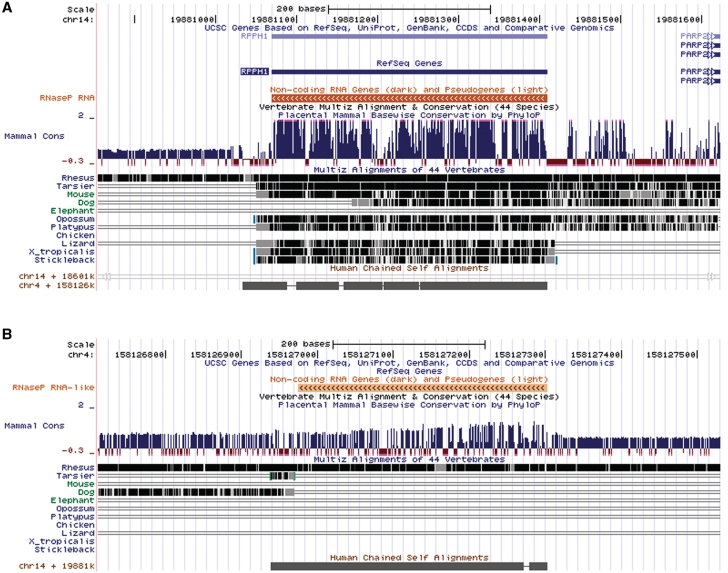The image size is (728, 573).
Task: Open 'UCSC Genes Based on RefSeq' title in panel A
Action: tap(409, 28)
